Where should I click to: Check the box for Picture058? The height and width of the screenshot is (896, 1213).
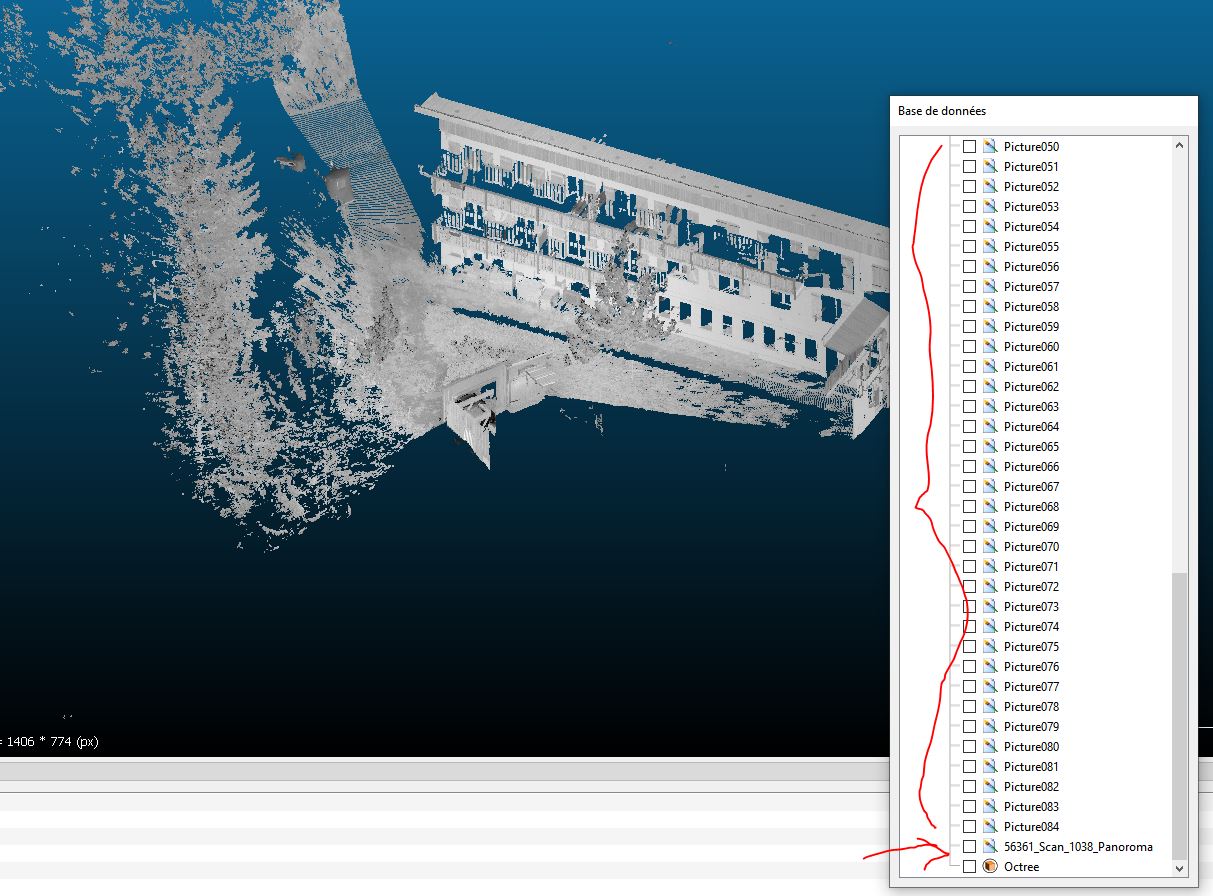pyautogui.click(x=969, y=307)
